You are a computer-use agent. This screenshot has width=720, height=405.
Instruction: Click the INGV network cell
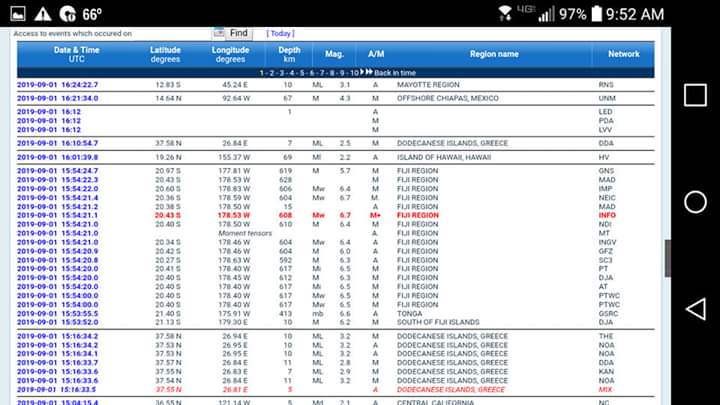pos(608,242)
